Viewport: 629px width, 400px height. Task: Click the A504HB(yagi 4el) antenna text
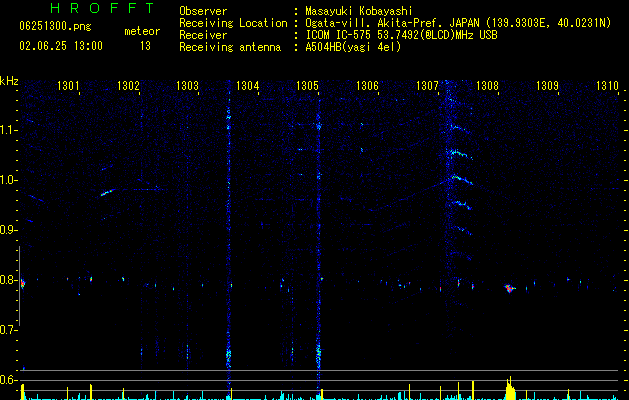point(353,47)
